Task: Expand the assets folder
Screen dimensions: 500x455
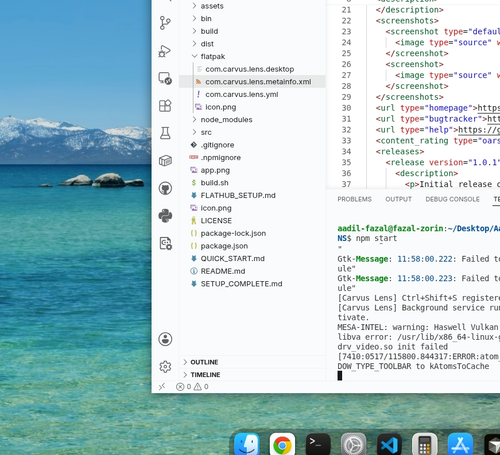Action: click(x=252, y=6)
